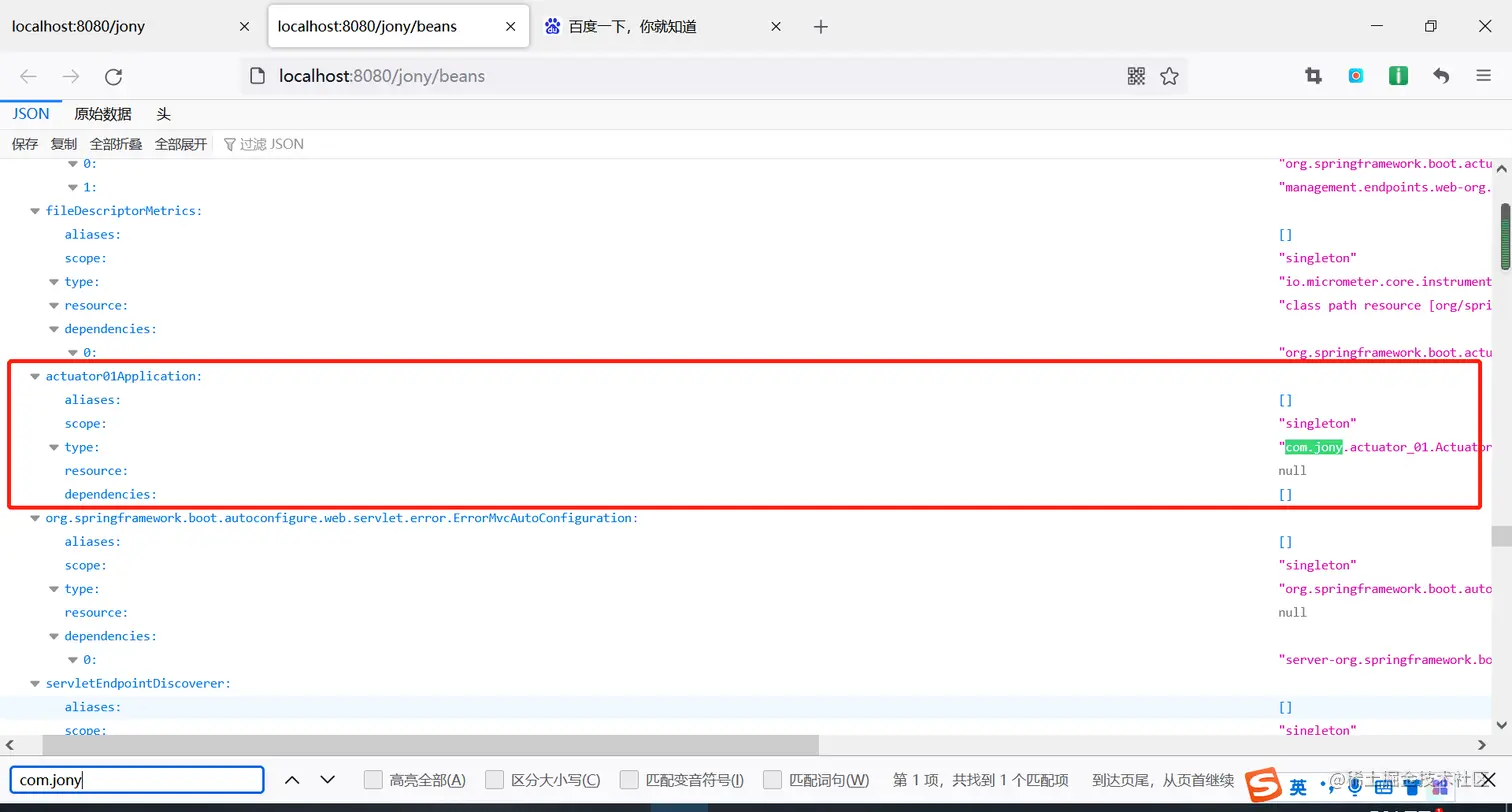This screenshot has width=1512, height=812.
Task: Click the filter funnel icon beside 过滤 JSON
Action: coord(230,144)
